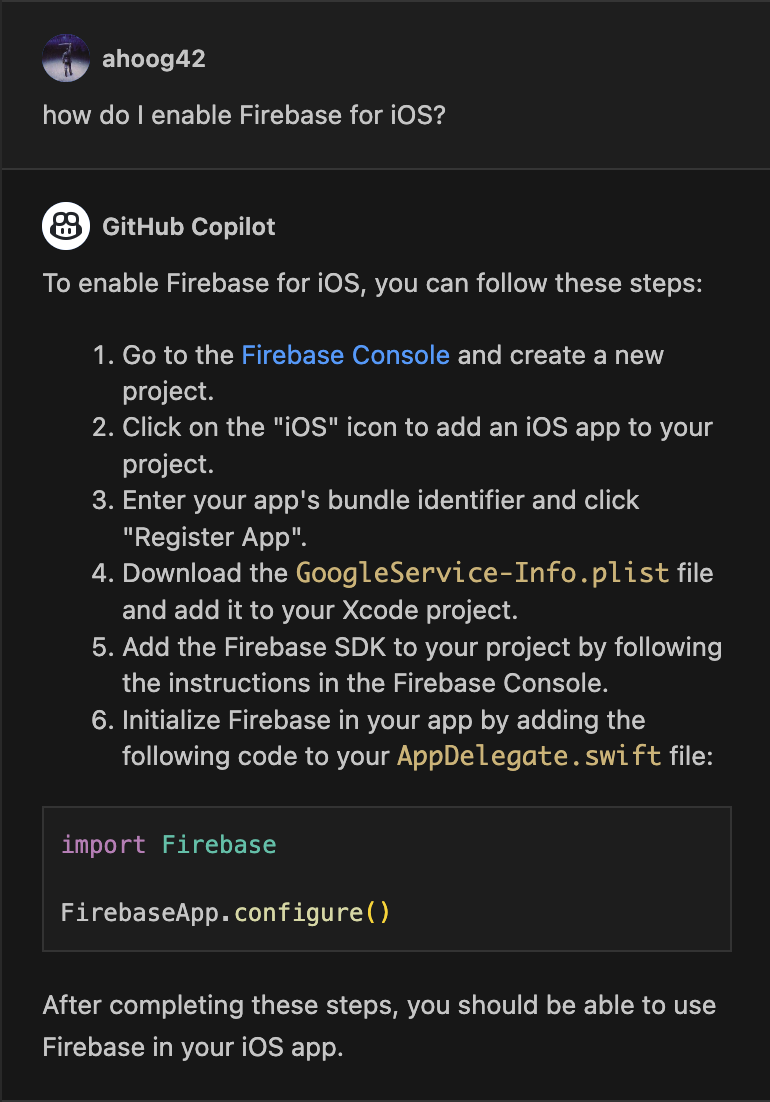
Task: Select step 3 about the bundle identifier
Action: point(366,519)
